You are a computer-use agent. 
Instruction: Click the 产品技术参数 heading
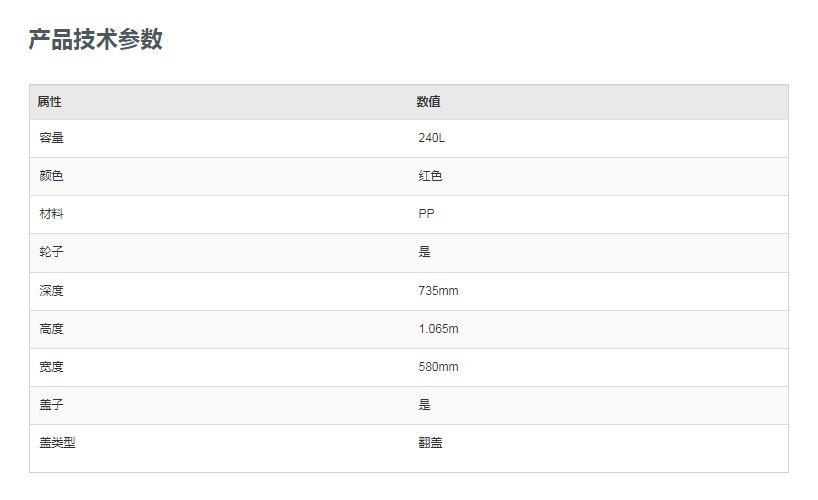[95, 40]
